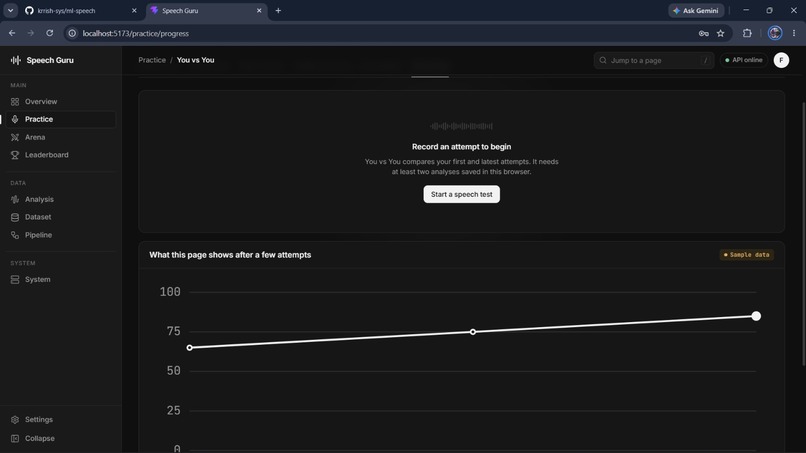Viewport: 806px width, 453px height.
Task: Click the Sample data badge
Action: pos(746,255)
